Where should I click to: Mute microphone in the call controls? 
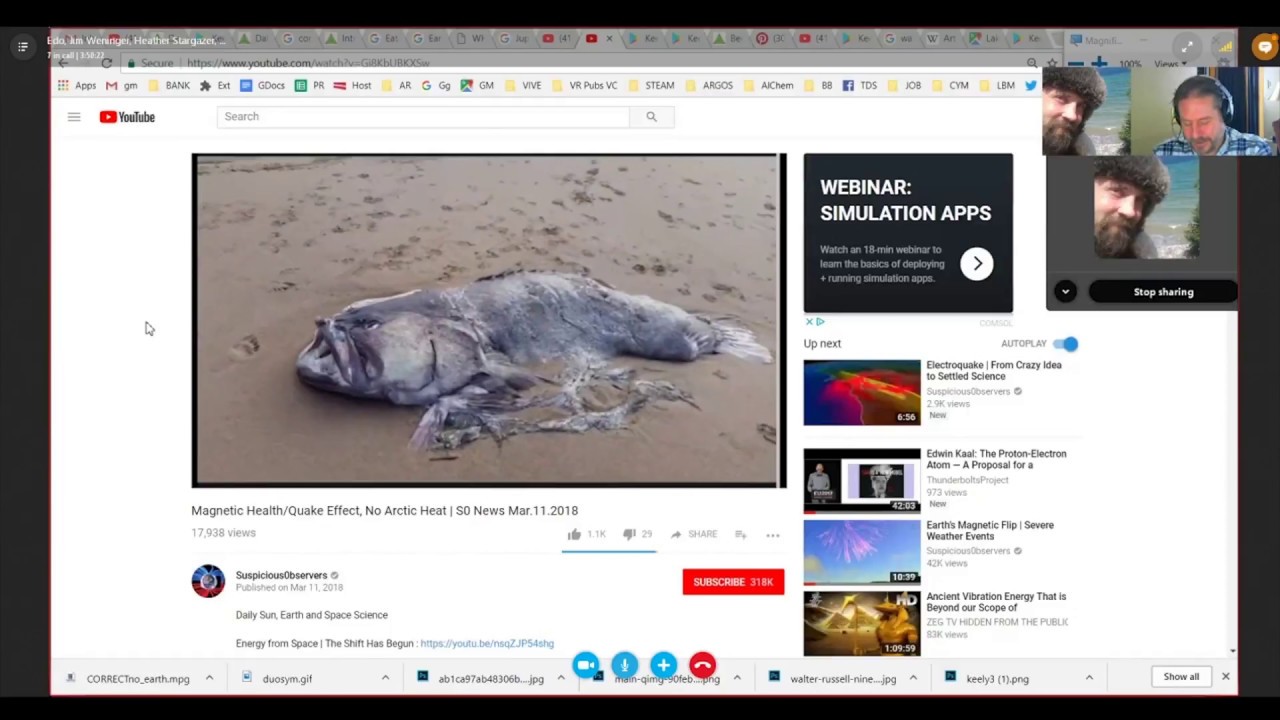624,665
